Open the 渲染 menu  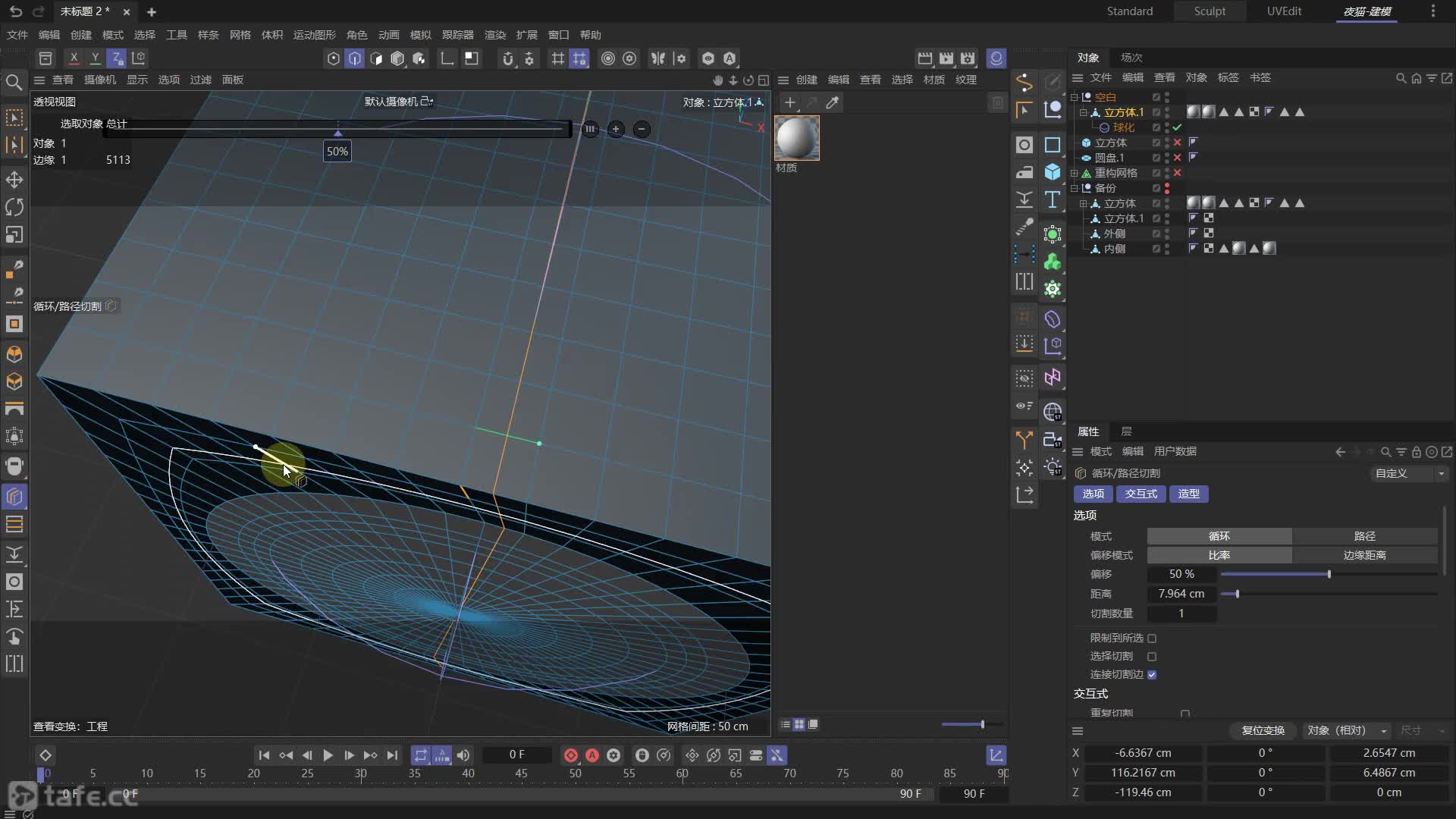point(494,35)
